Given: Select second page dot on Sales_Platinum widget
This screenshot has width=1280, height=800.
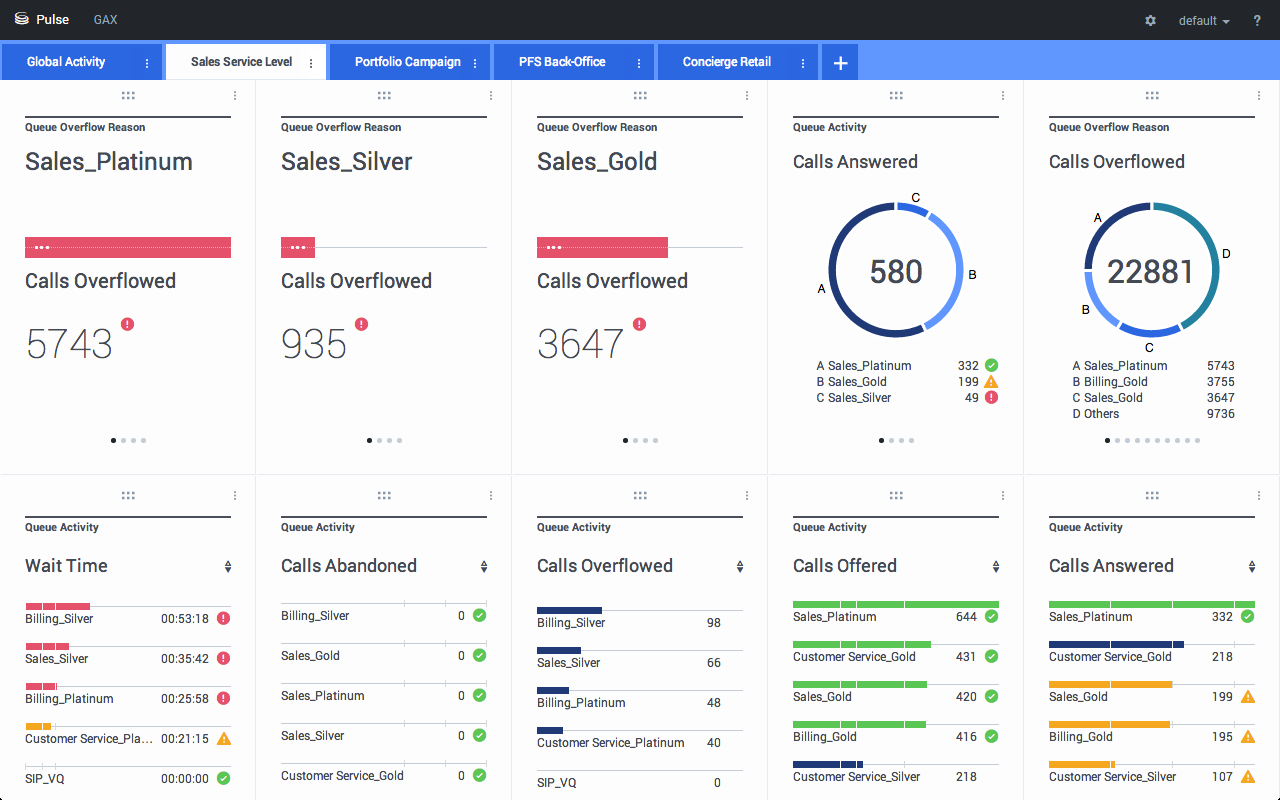Looking at the screenshot, I should 123,440.
